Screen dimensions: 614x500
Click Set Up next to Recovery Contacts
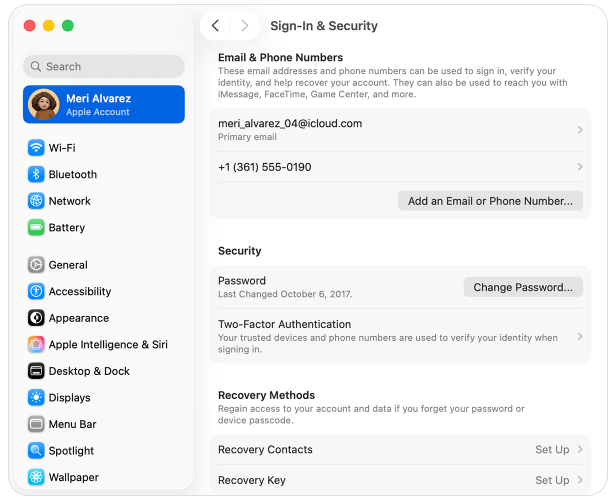point(552,449)
